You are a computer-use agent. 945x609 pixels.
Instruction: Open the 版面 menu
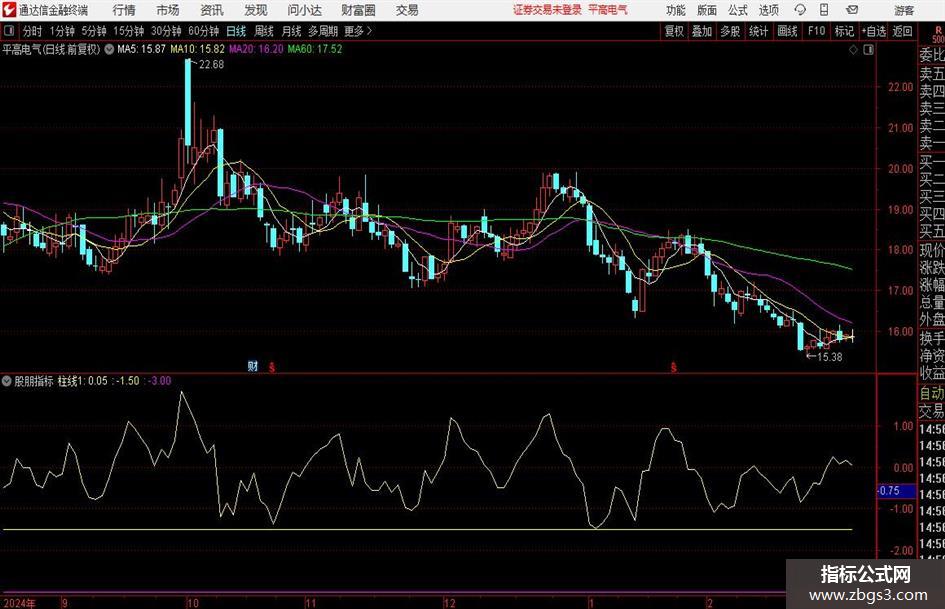706,10
